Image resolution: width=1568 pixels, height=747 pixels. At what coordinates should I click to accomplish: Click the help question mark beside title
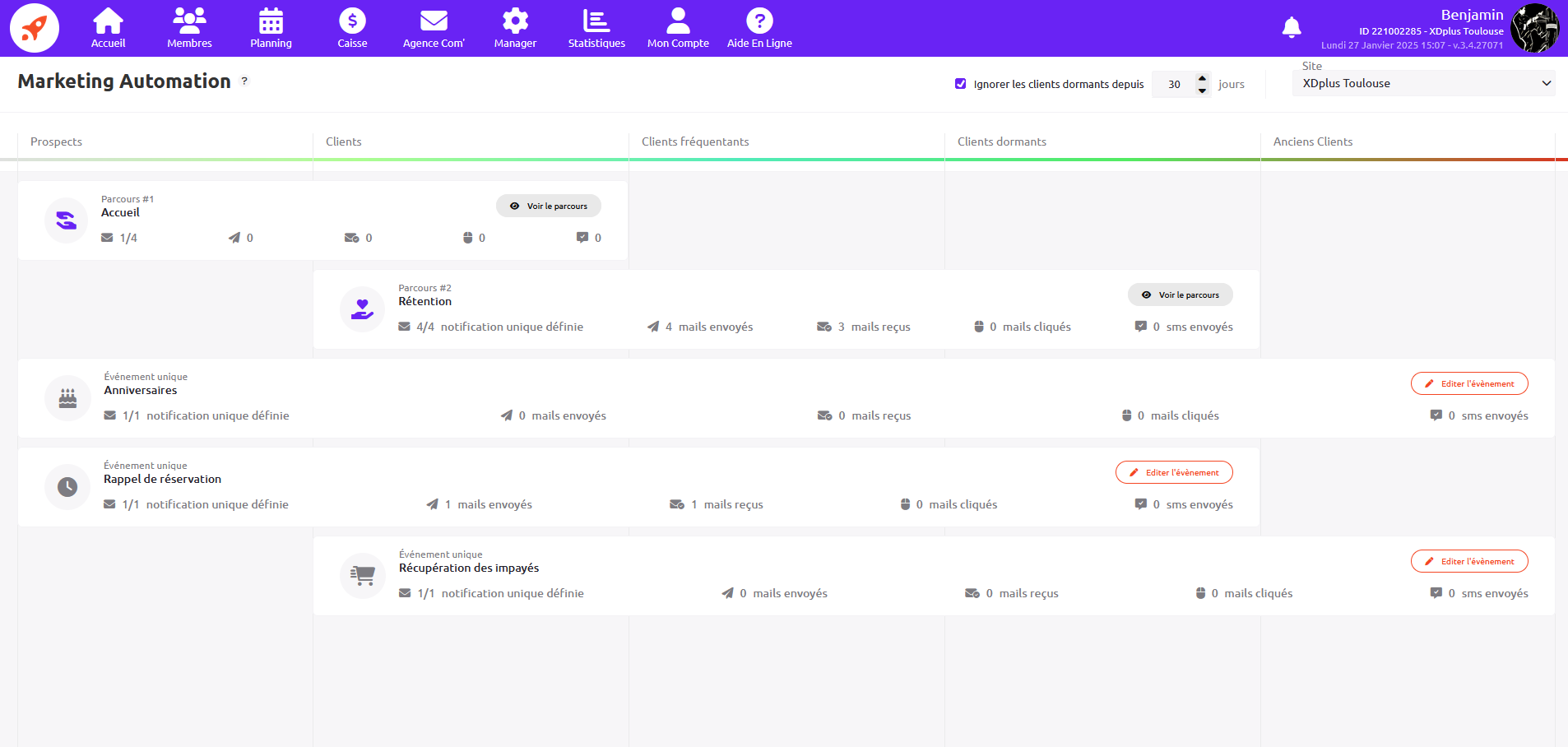click(x=244, y=81)
